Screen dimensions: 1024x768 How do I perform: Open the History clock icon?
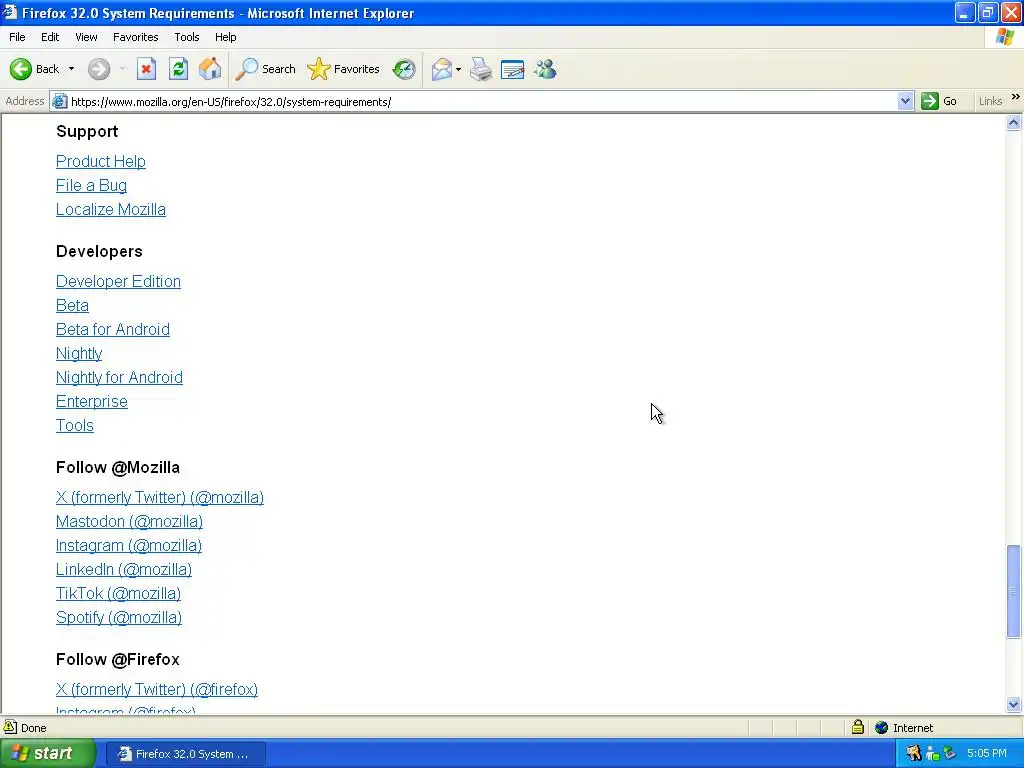click(x=404, y=69)
